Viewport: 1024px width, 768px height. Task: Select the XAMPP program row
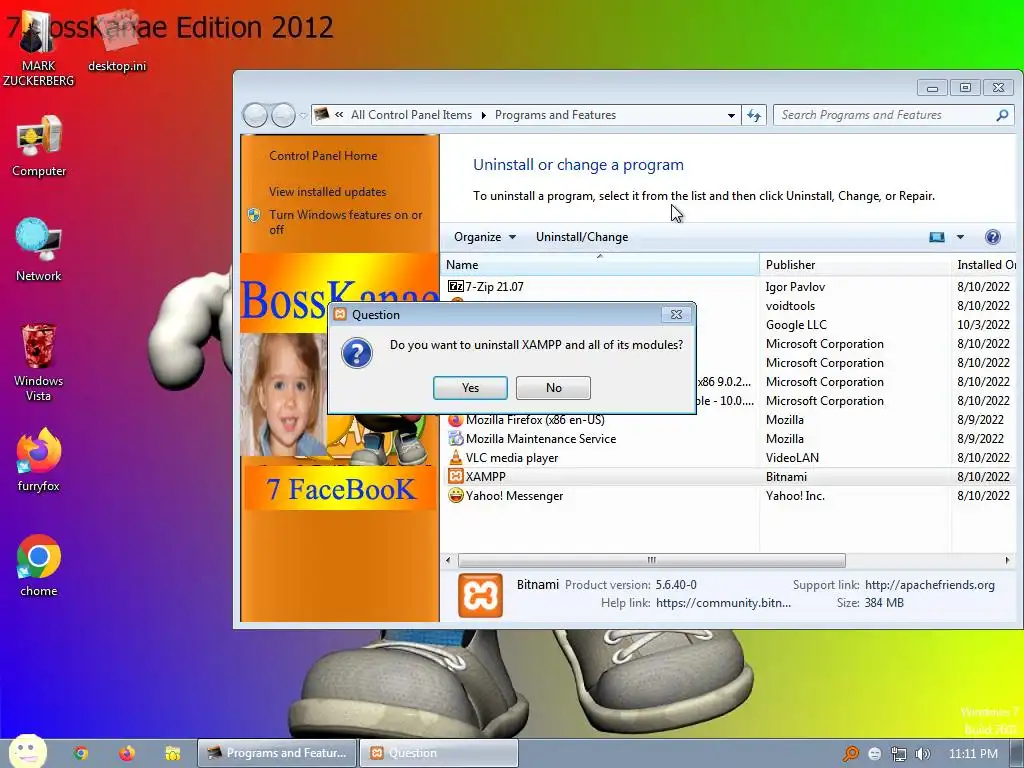point(729,477)
